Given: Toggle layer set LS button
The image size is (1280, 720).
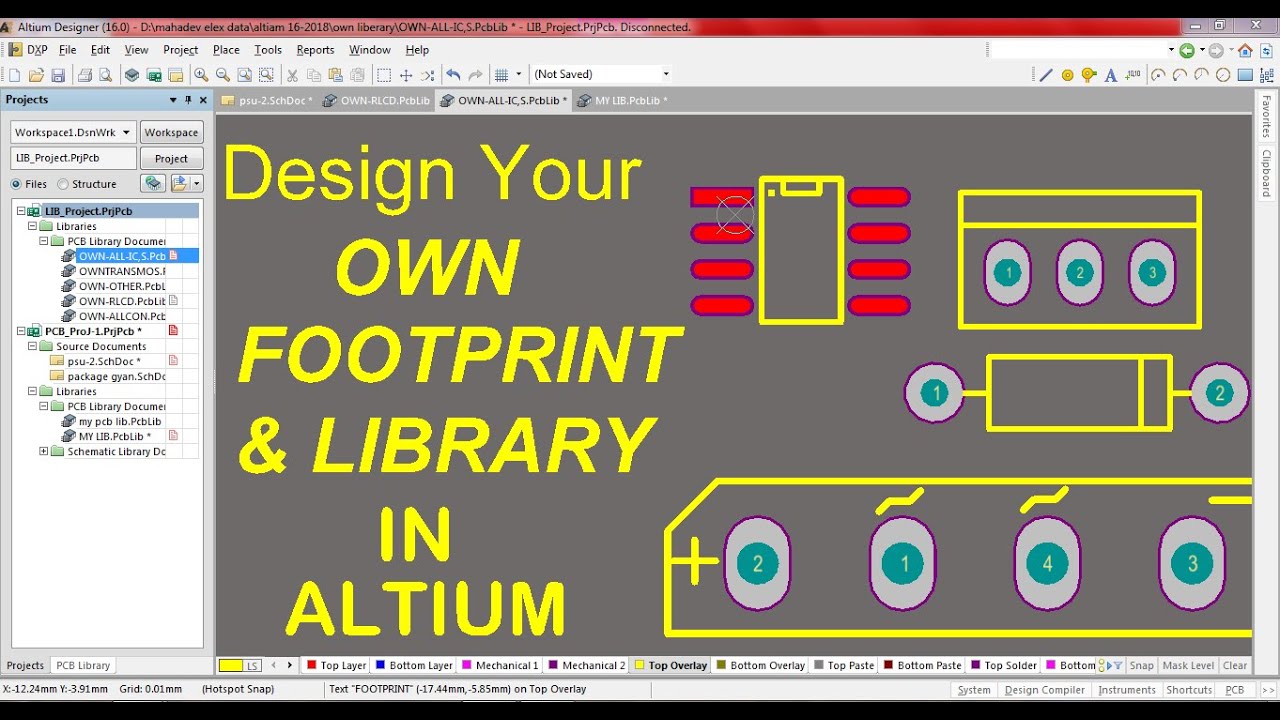Looking at the screenshot, I should pos(241,665).
